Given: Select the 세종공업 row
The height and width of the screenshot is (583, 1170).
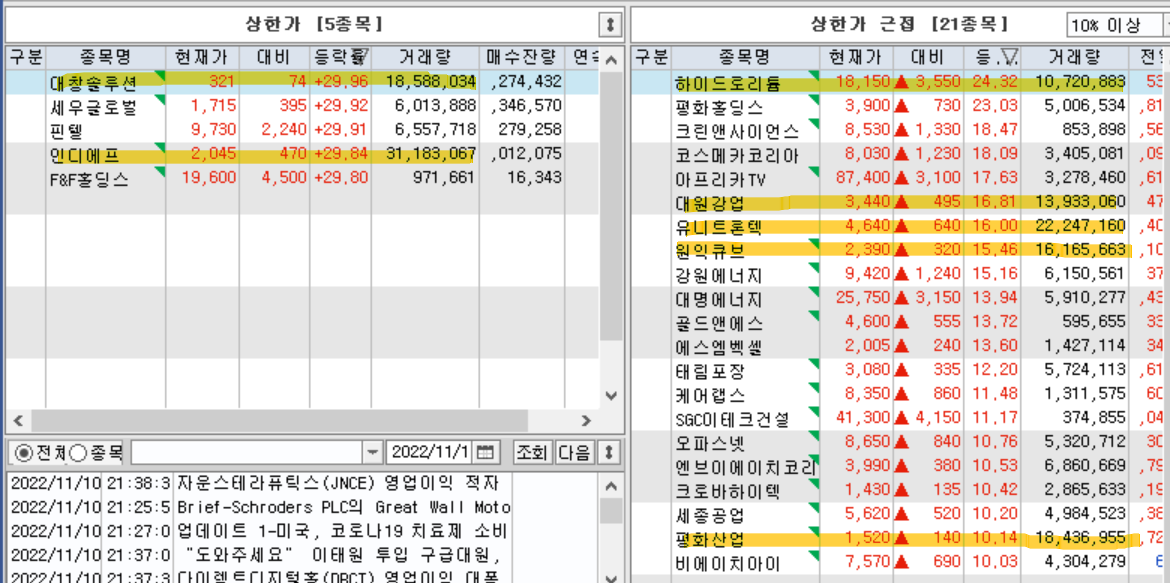Looking at the screenshot, I should pos(900,514).
